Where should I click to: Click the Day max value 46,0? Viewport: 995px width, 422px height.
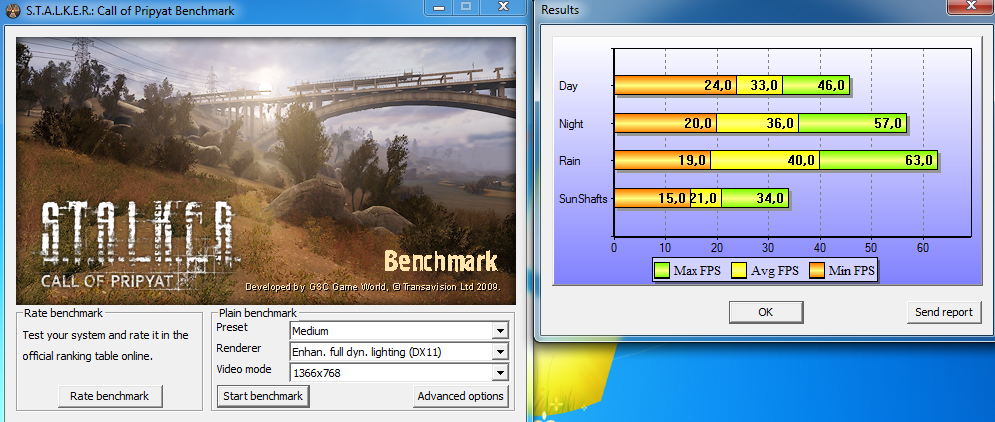(830, 86)
